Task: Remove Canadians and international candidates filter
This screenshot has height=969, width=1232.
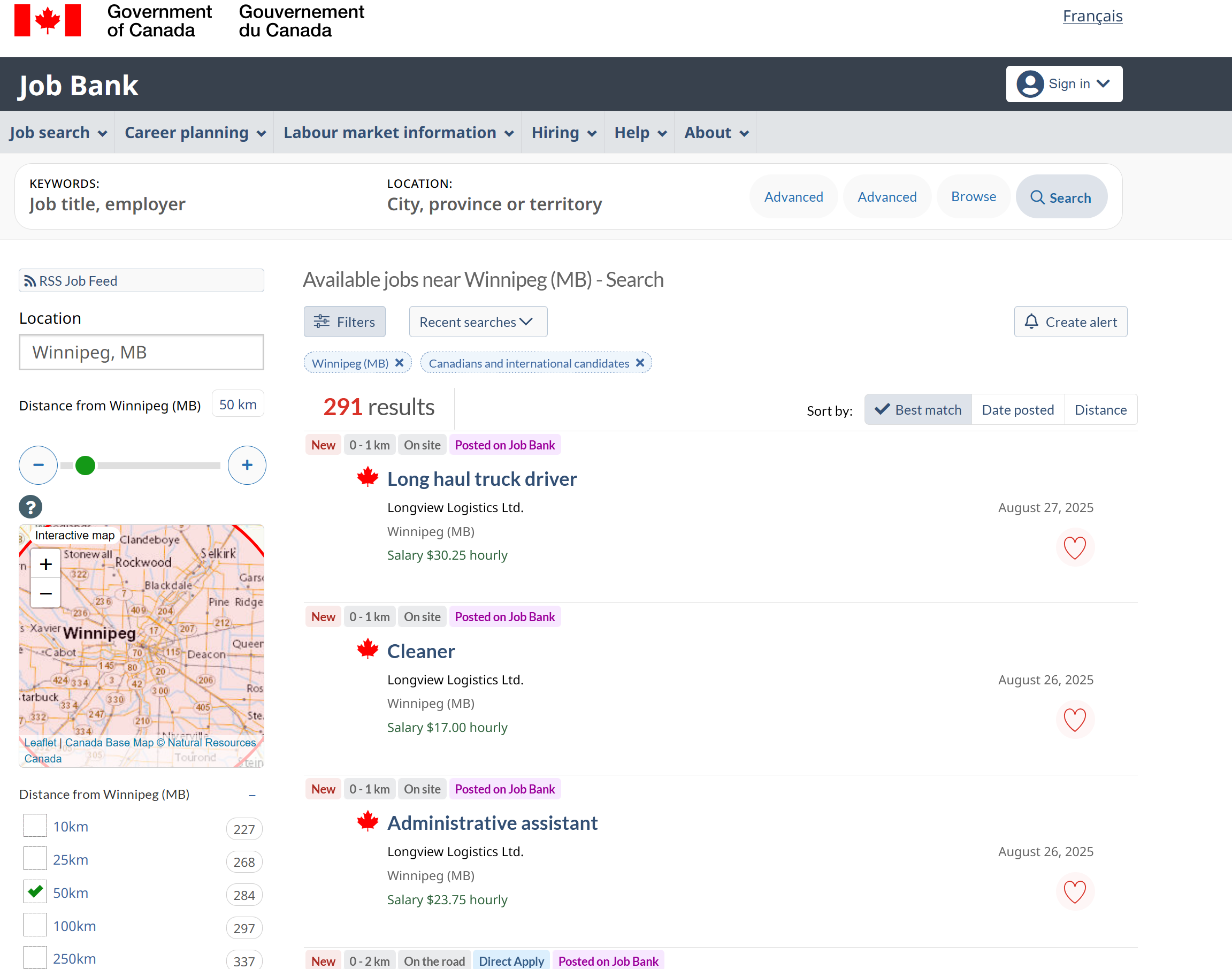Action: pos(640,363)
